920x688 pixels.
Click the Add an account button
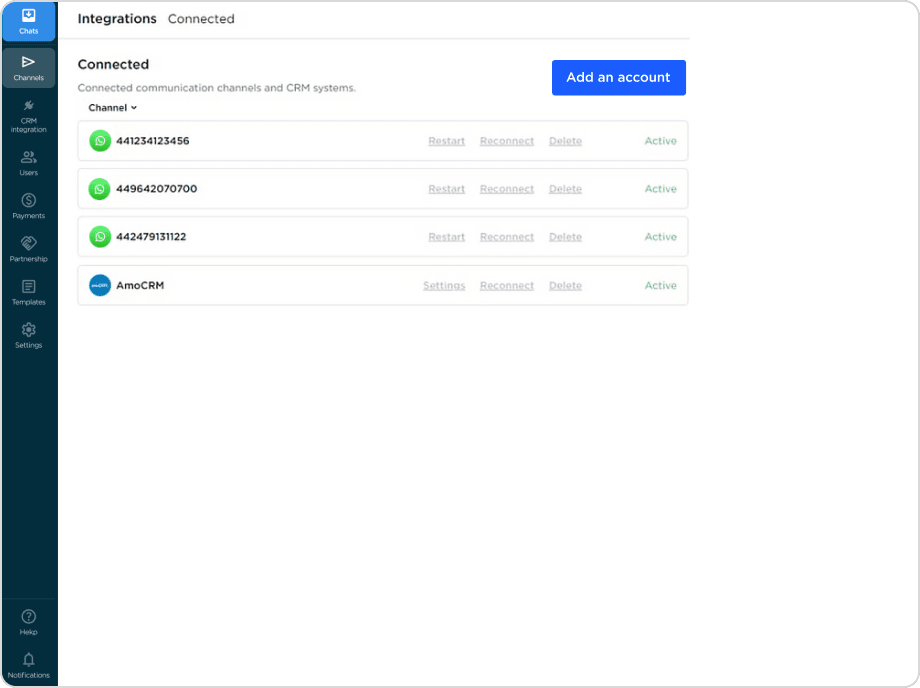[618, 77]
